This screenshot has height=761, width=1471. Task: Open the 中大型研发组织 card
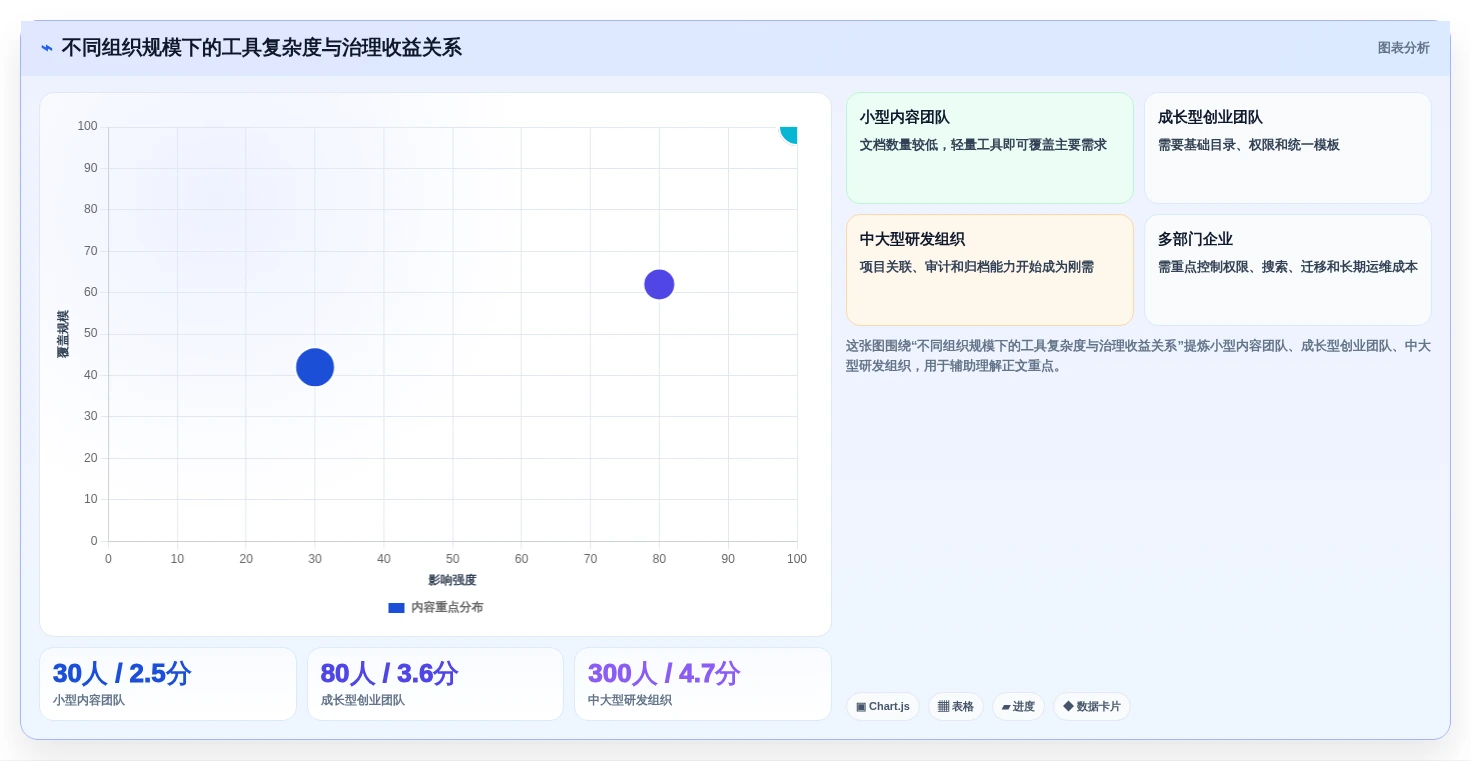click(989, 270)
